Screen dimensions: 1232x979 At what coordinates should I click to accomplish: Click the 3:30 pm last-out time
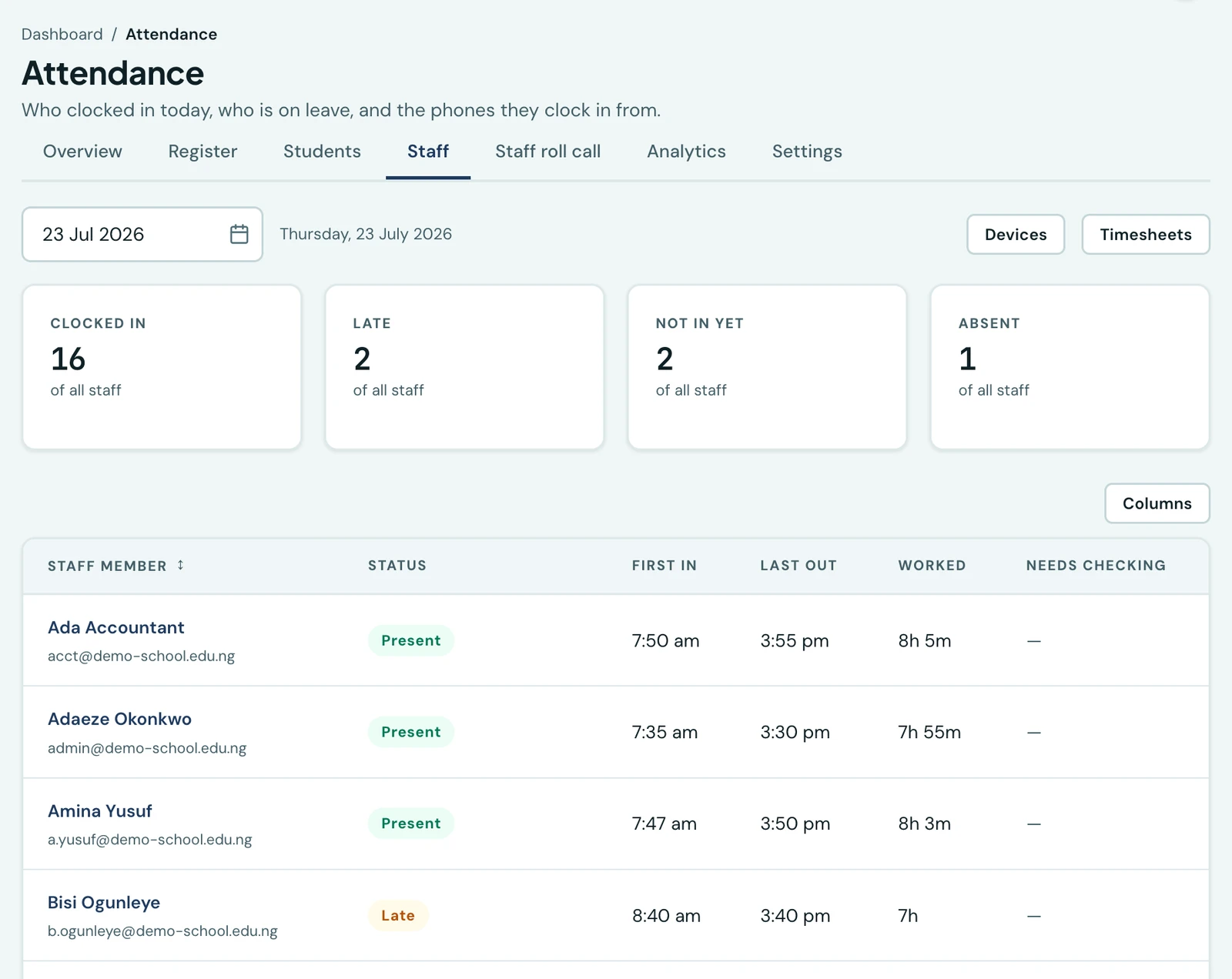(x=795, y=732)
